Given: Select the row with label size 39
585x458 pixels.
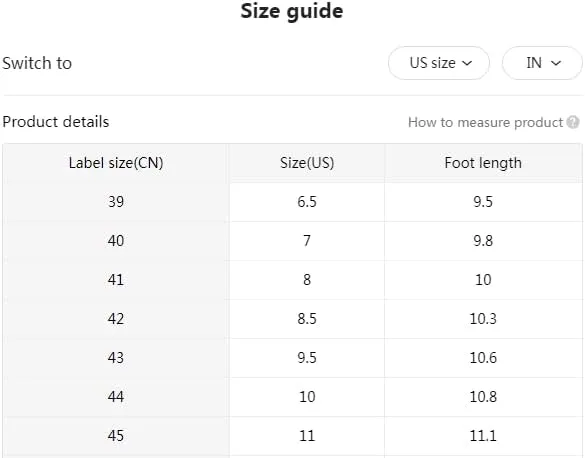Looking at the screenshot, I should pyautogui.click(x=292, y=202).
